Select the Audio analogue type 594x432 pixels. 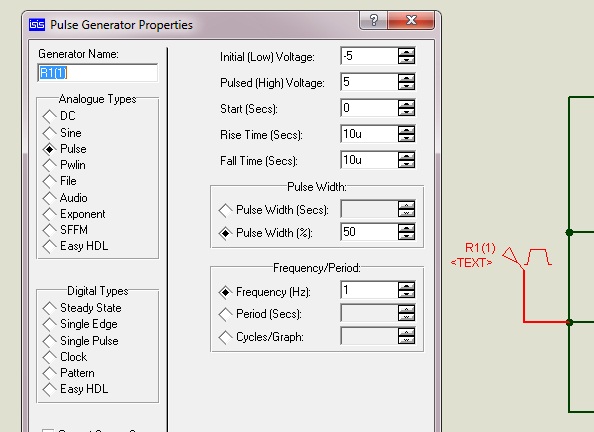[x=65, y=198]
